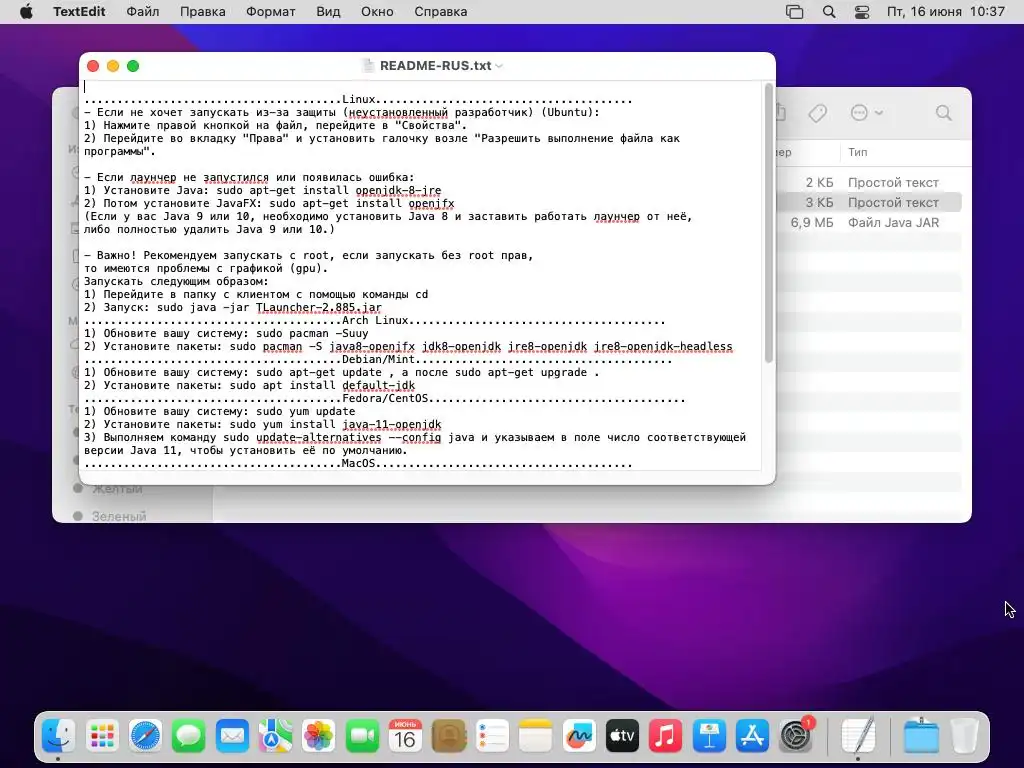Open the Окно menu
This screenshot has height=768, width=1024.
(377, 12)
